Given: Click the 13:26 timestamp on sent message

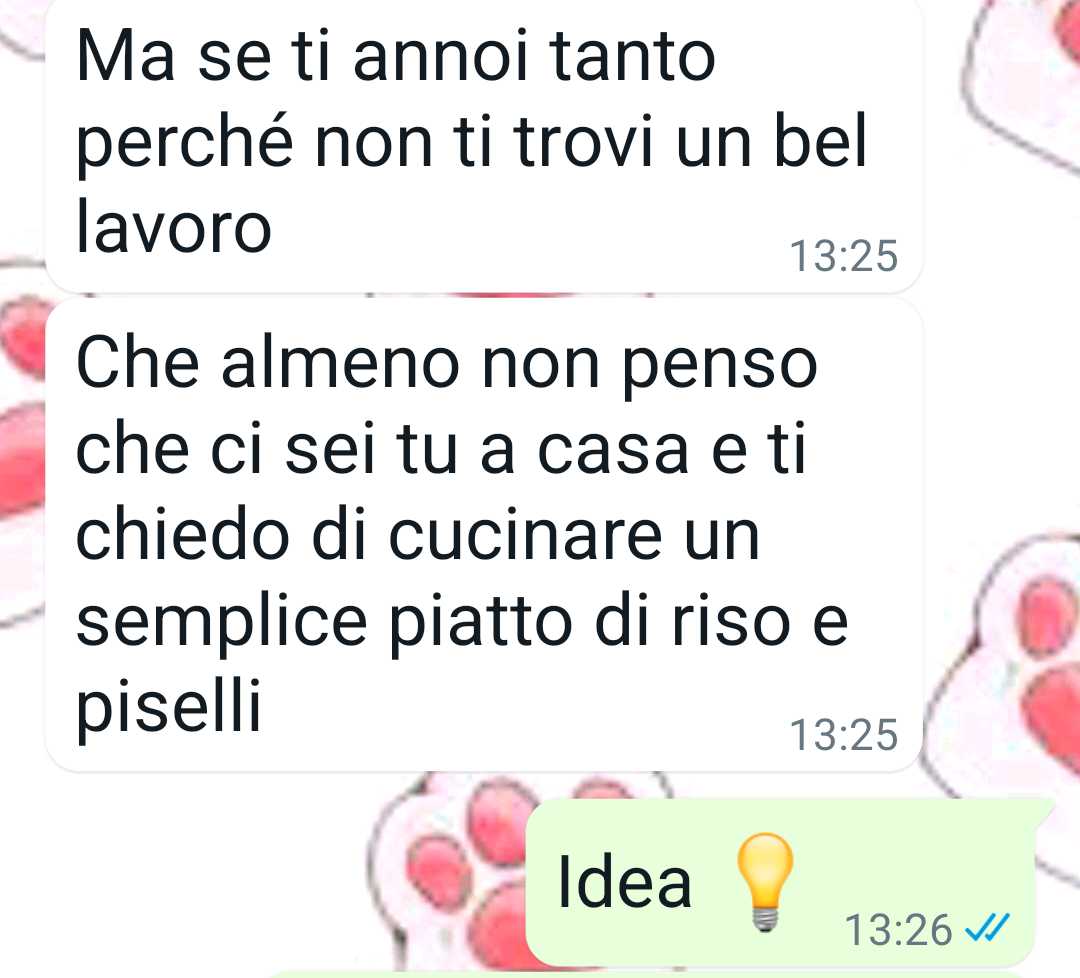Looking at the screenshot, I should pyautogui.click(x=898, y=930).
